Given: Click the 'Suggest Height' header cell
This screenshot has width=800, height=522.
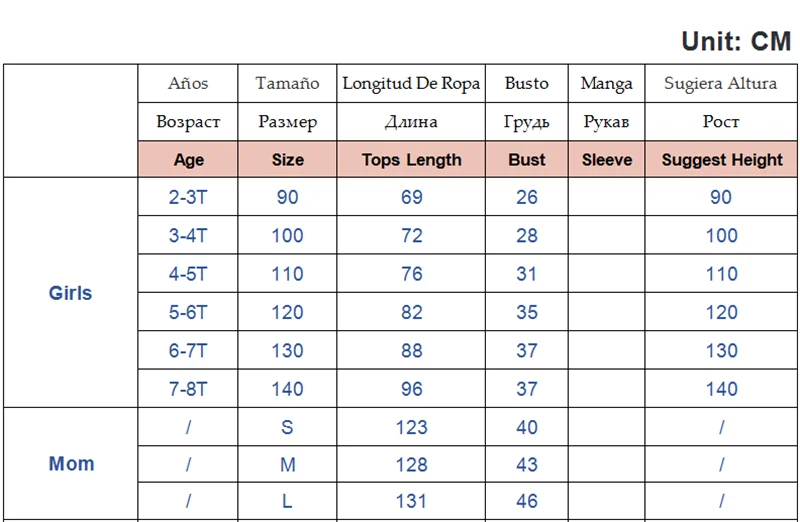Looking at the screenshot, I should 721,160.
